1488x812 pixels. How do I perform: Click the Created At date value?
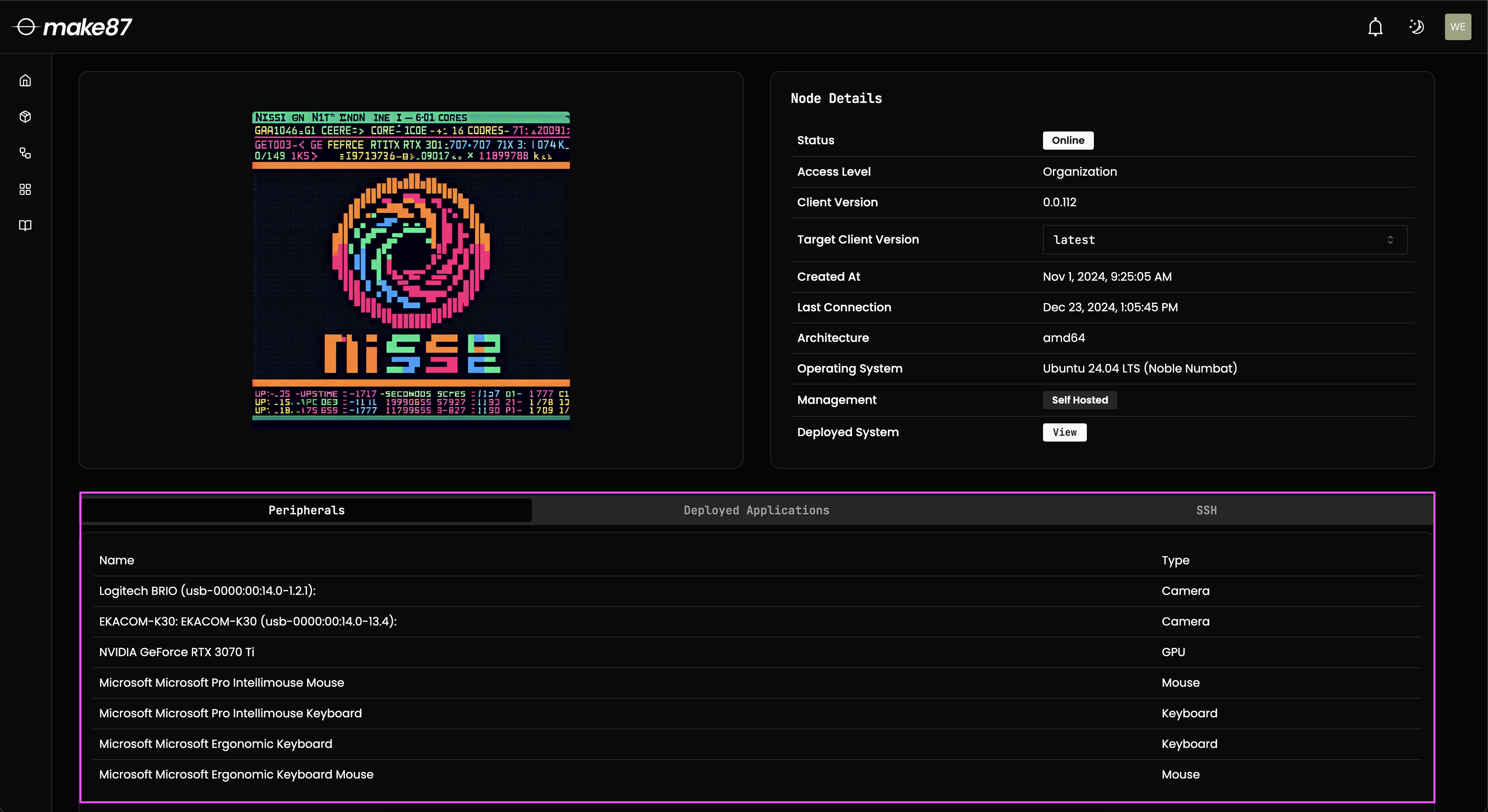1107,277
